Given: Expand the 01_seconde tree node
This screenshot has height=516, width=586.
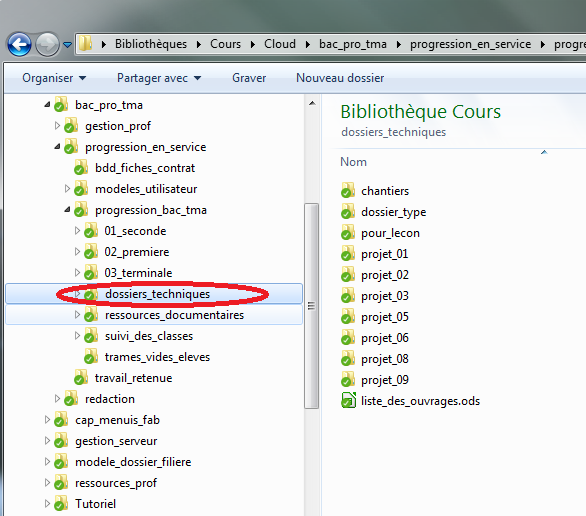Looking at the screenshot, I should 77,231.
